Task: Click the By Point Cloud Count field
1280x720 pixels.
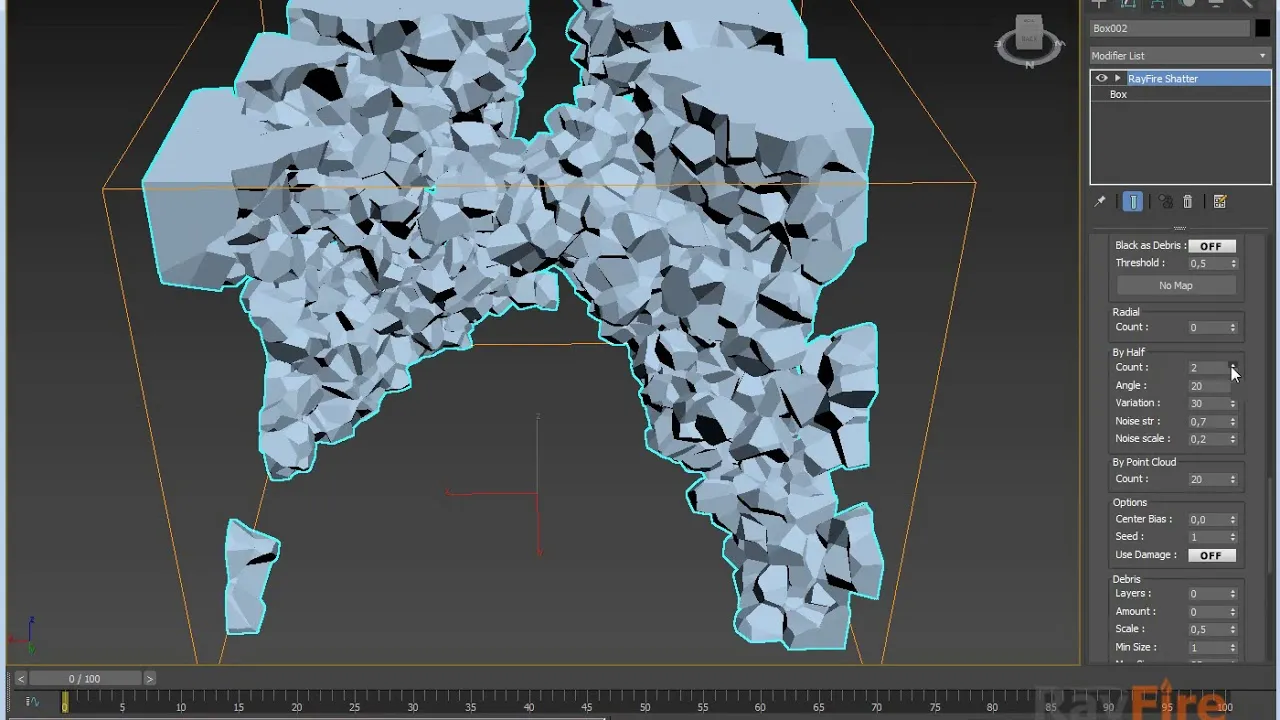Action: tap(1208, 480)
